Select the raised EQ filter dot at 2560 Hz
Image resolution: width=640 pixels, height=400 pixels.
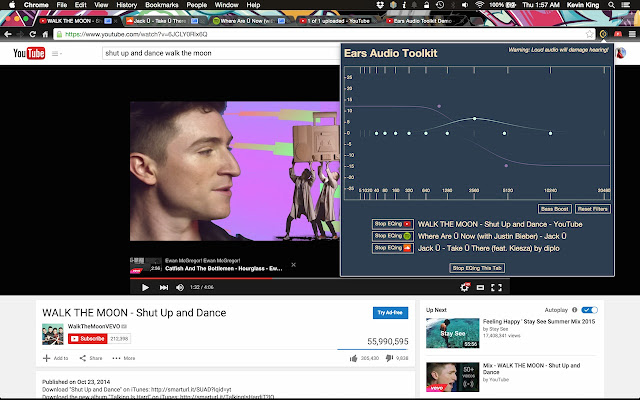tap(474, 119)
